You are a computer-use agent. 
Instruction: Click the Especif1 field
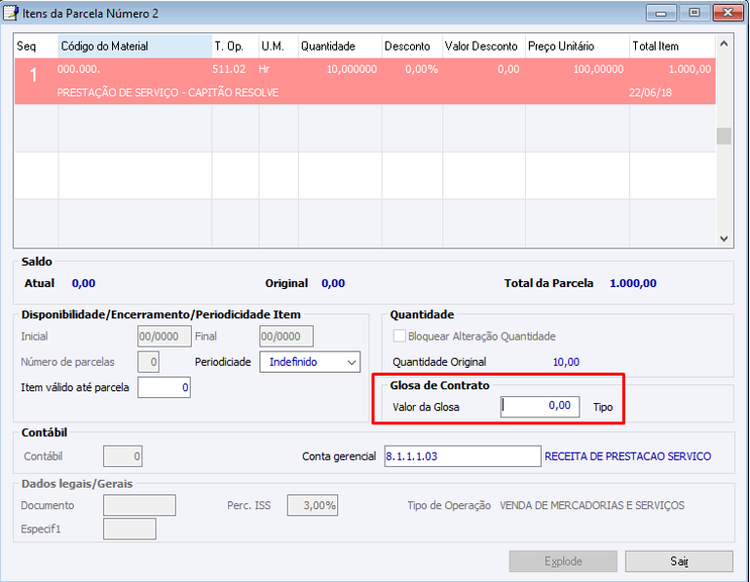click(x=130, y=529)
